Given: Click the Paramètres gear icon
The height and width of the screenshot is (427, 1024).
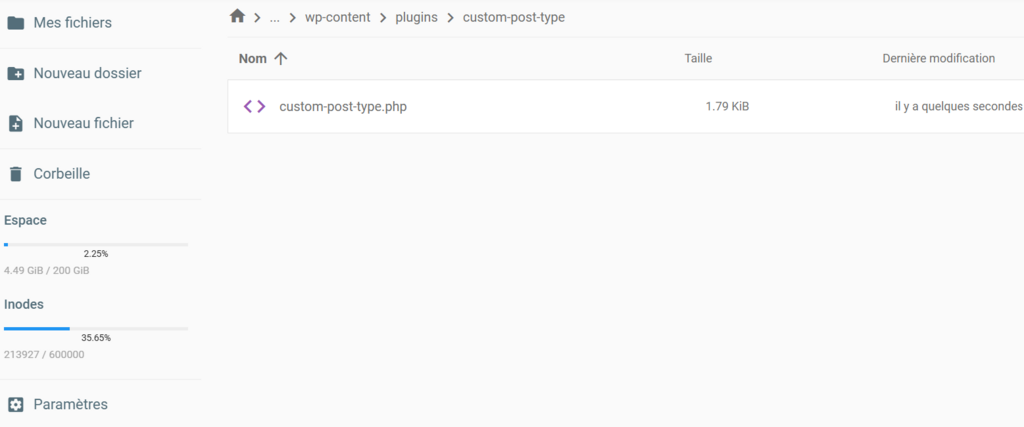Looking at the screenshot, I should (x=16, y=404).
